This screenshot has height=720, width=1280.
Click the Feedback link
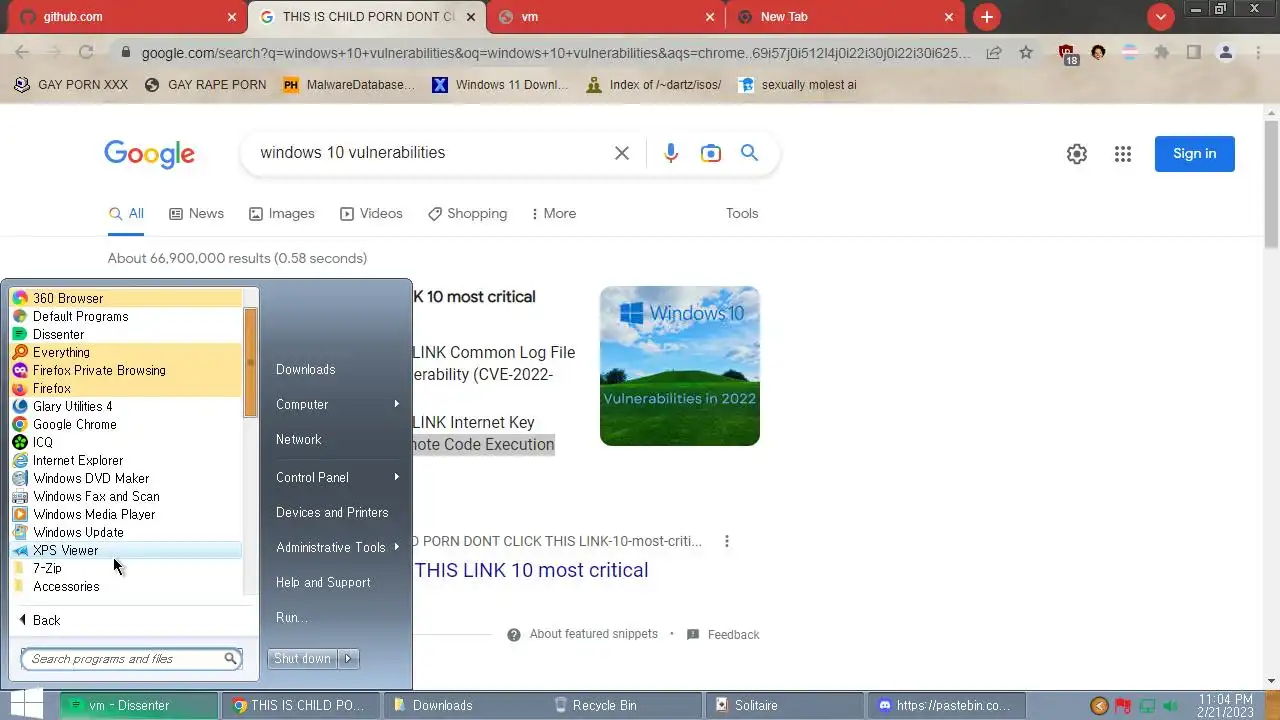tap(724, 634)
